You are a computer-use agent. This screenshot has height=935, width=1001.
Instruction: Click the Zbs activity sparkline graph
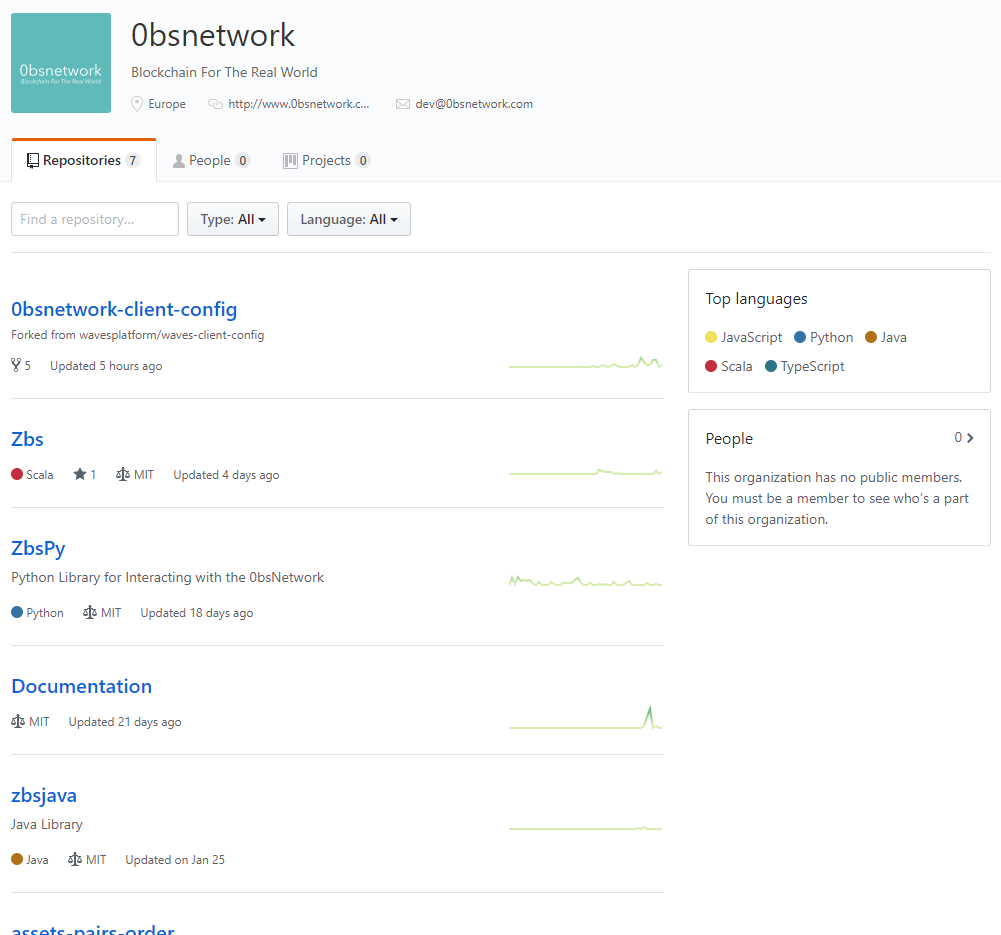click(585, 472)
